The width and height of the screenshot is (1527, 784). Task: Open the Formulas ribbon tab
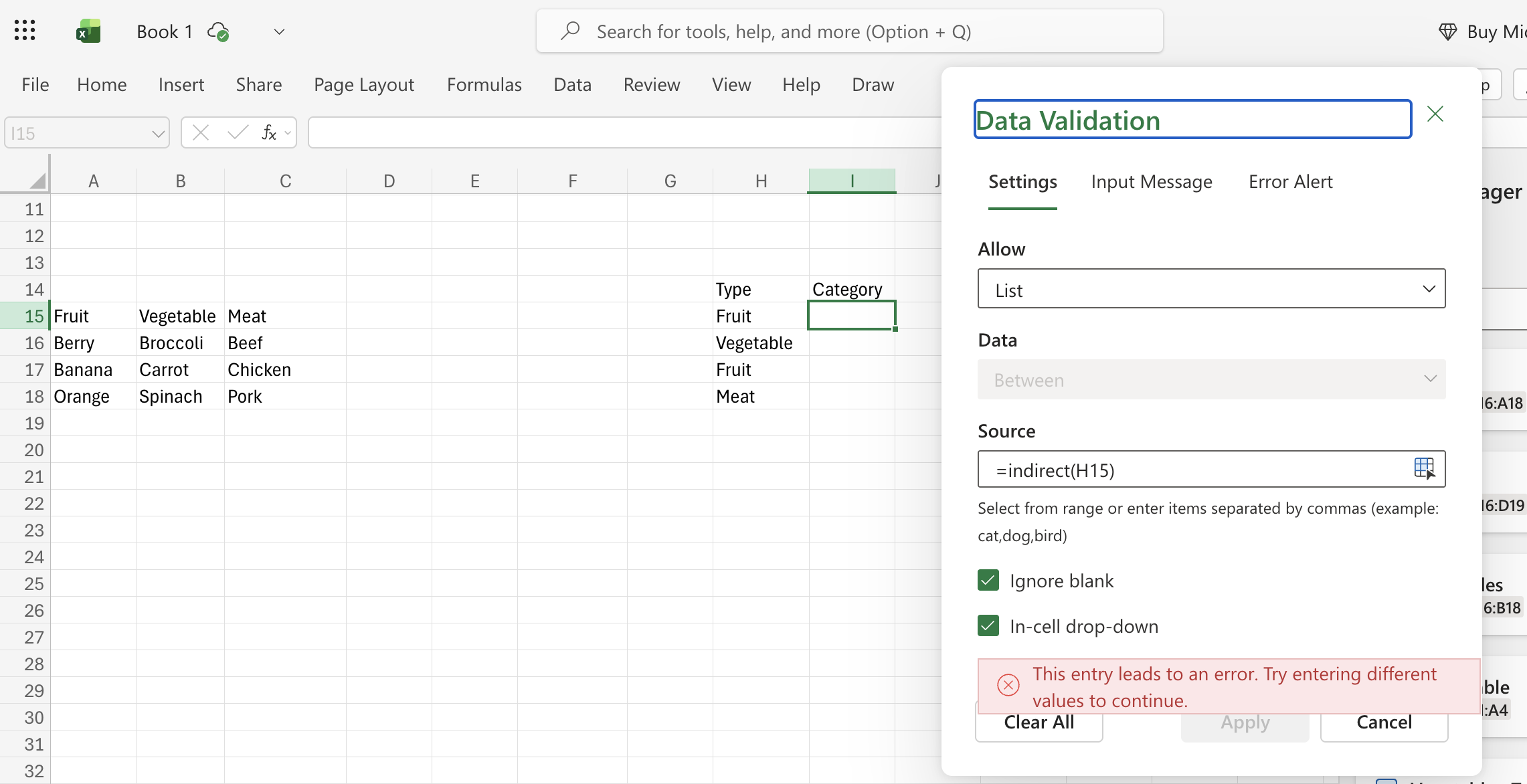484,85
